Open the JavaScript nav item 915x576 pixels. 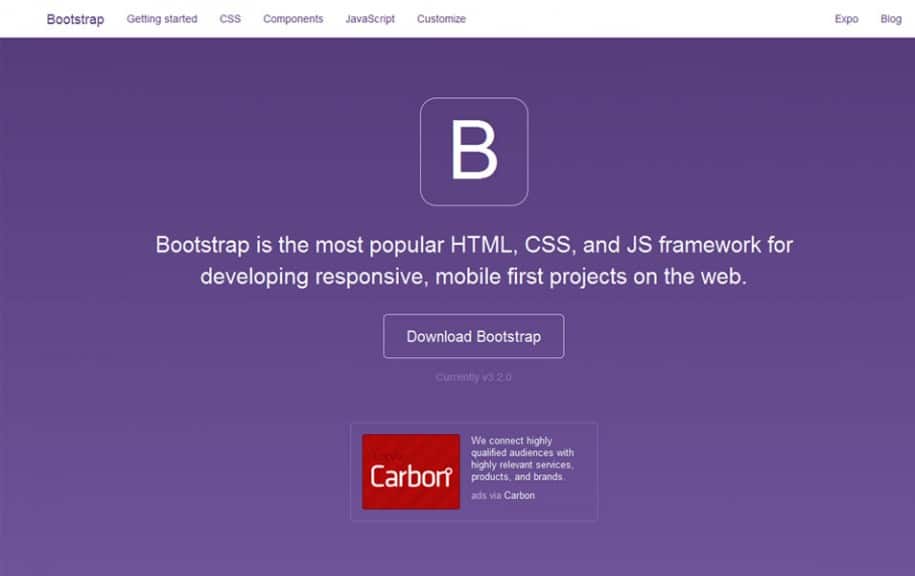[x=370, y=19]
